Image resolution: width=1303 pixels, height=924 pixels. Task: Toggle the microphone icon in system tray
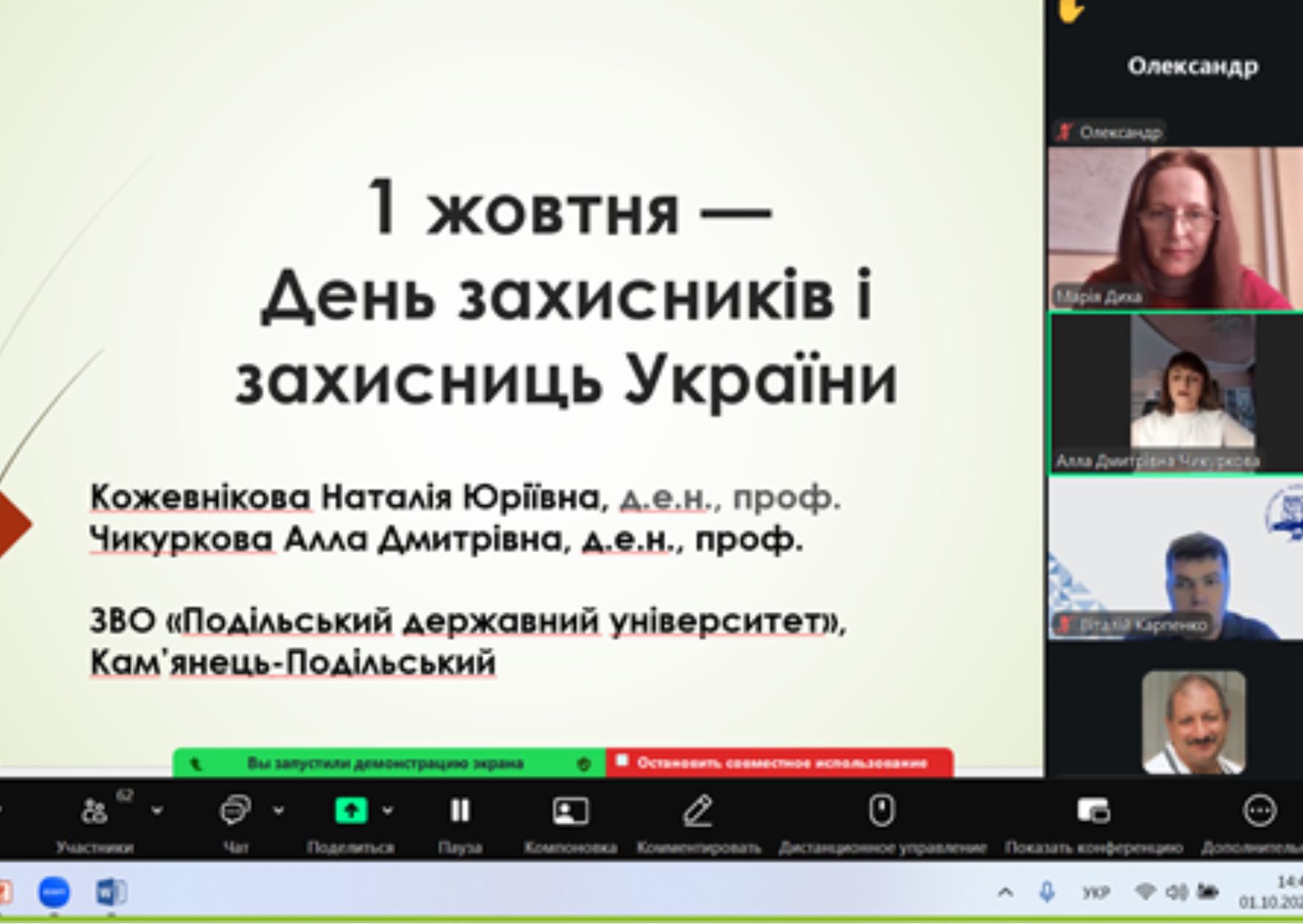[x=1047, y=892]
